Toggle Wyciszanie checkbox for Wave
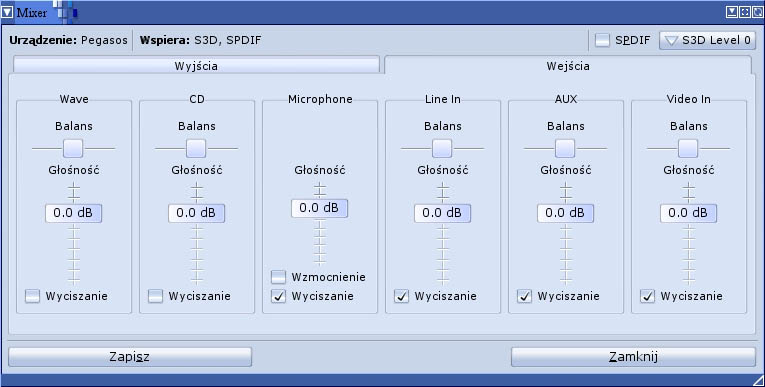 pos(32,296)
